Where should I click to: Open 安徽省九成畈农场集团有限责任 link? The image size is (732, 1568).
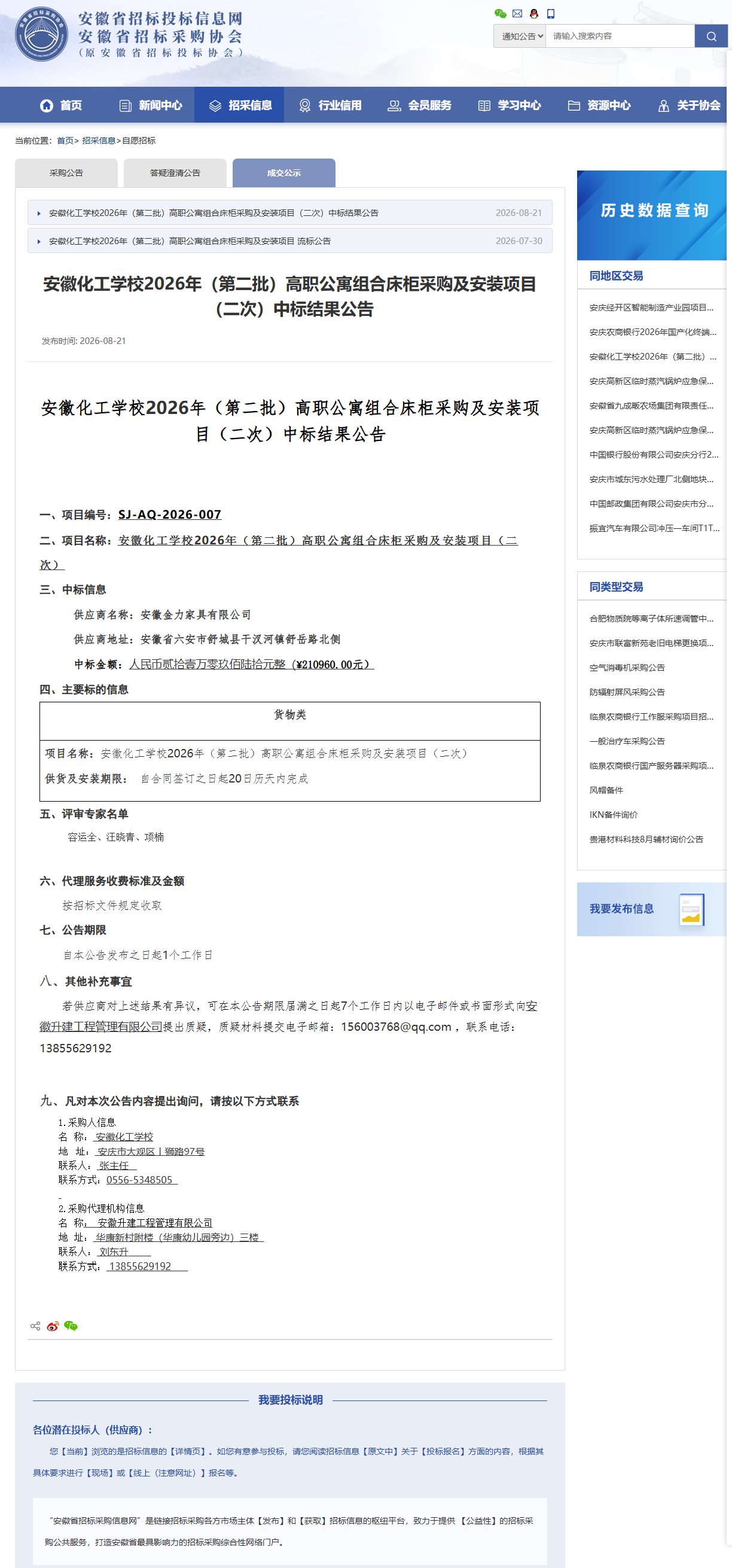[x=651, y=406]
